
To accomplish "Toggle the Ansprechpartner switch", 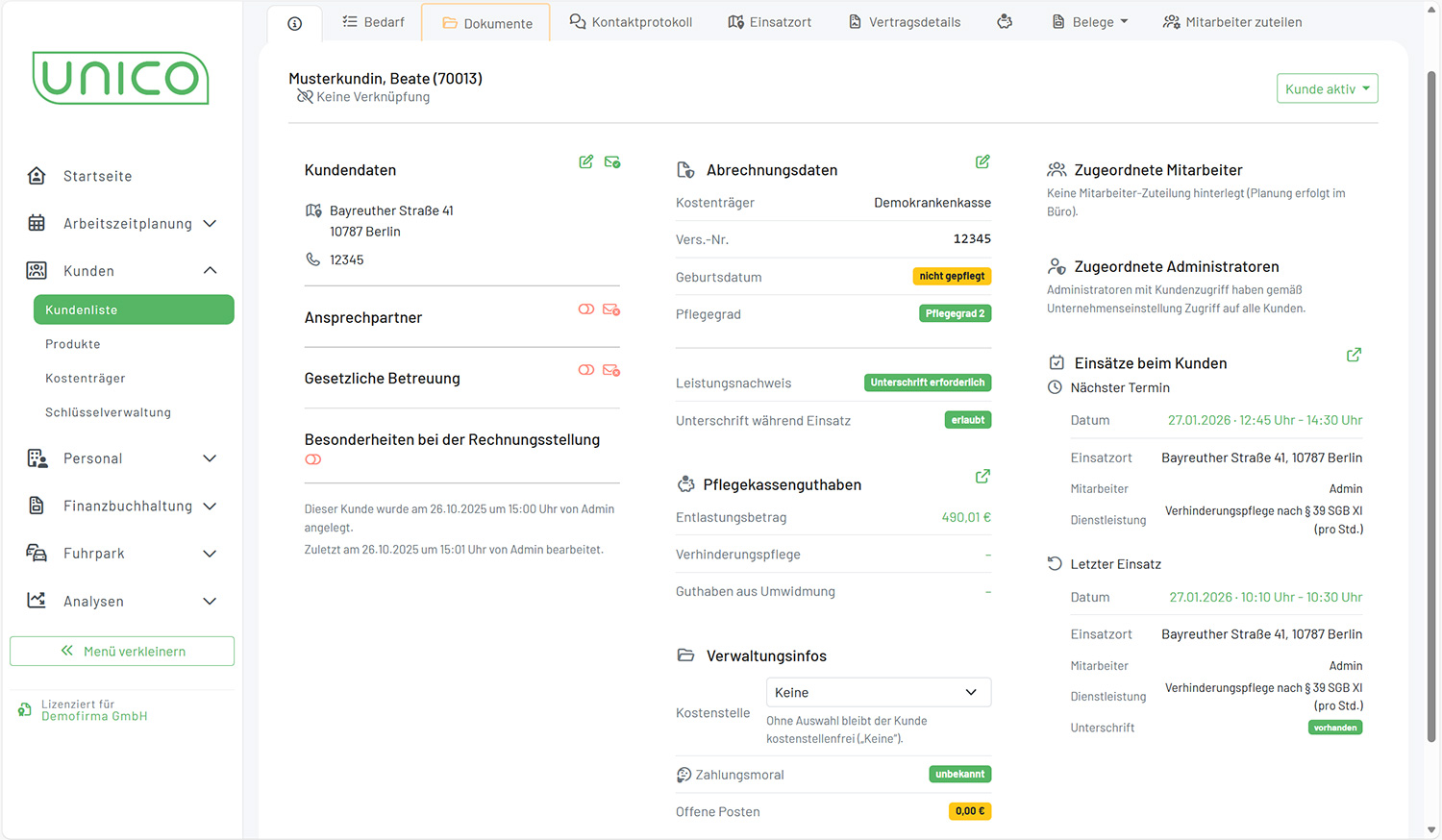I will [585, 309].
